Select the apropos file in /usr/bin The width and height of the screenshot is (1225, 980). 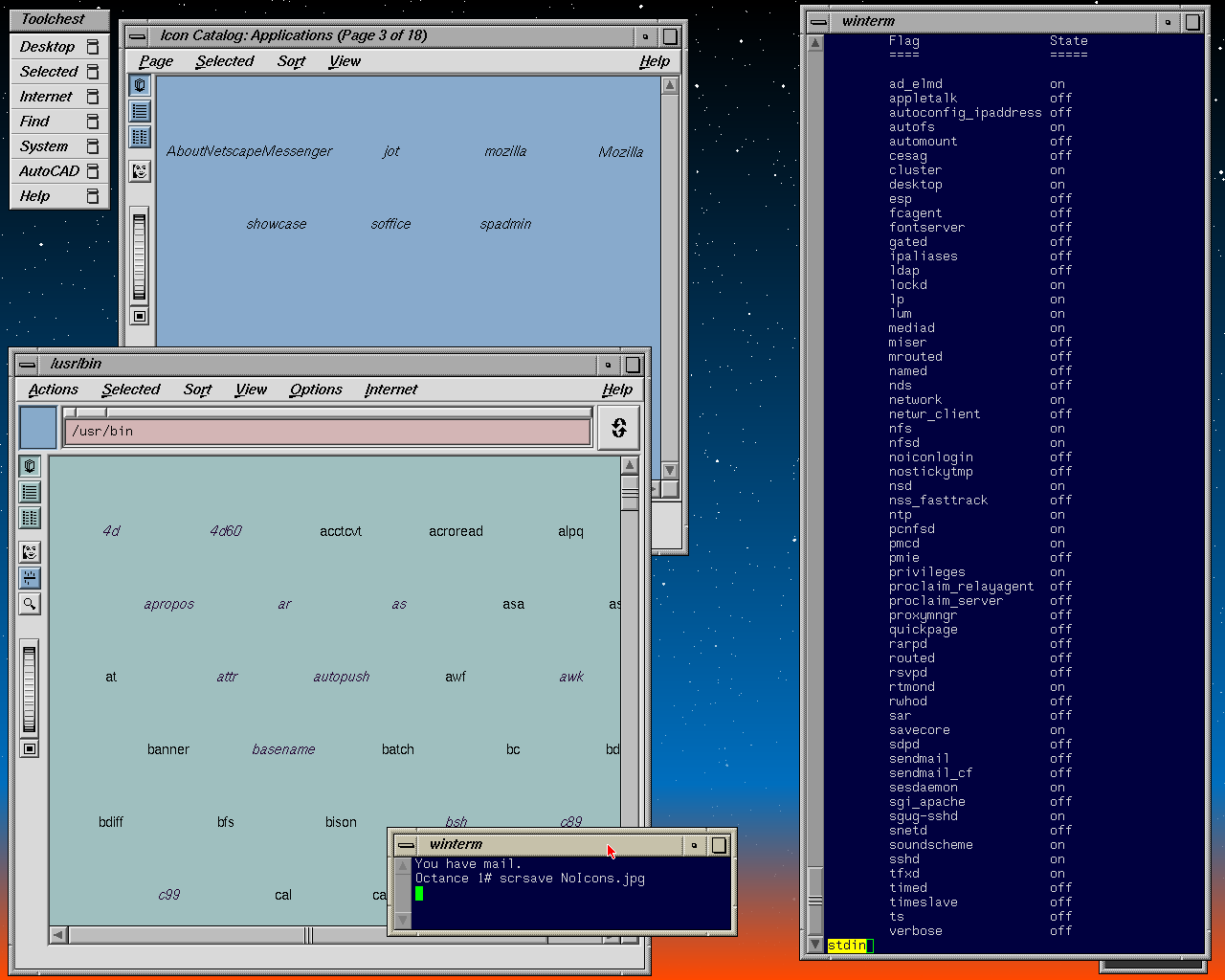[x=168, y=604]
